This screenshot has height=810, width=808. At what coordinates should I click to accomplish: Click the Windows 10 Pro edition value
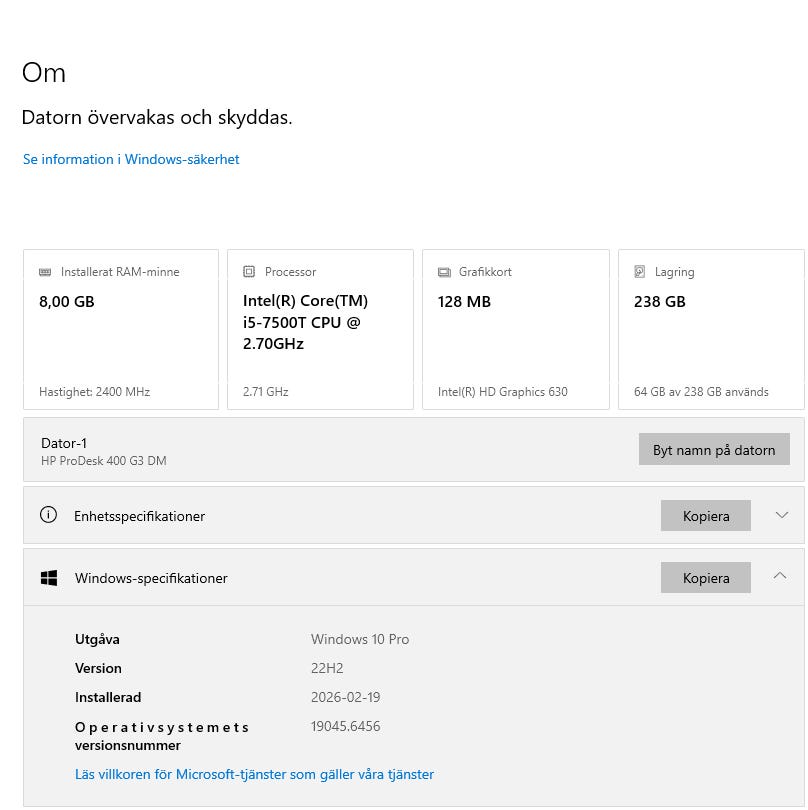[360, 639]
